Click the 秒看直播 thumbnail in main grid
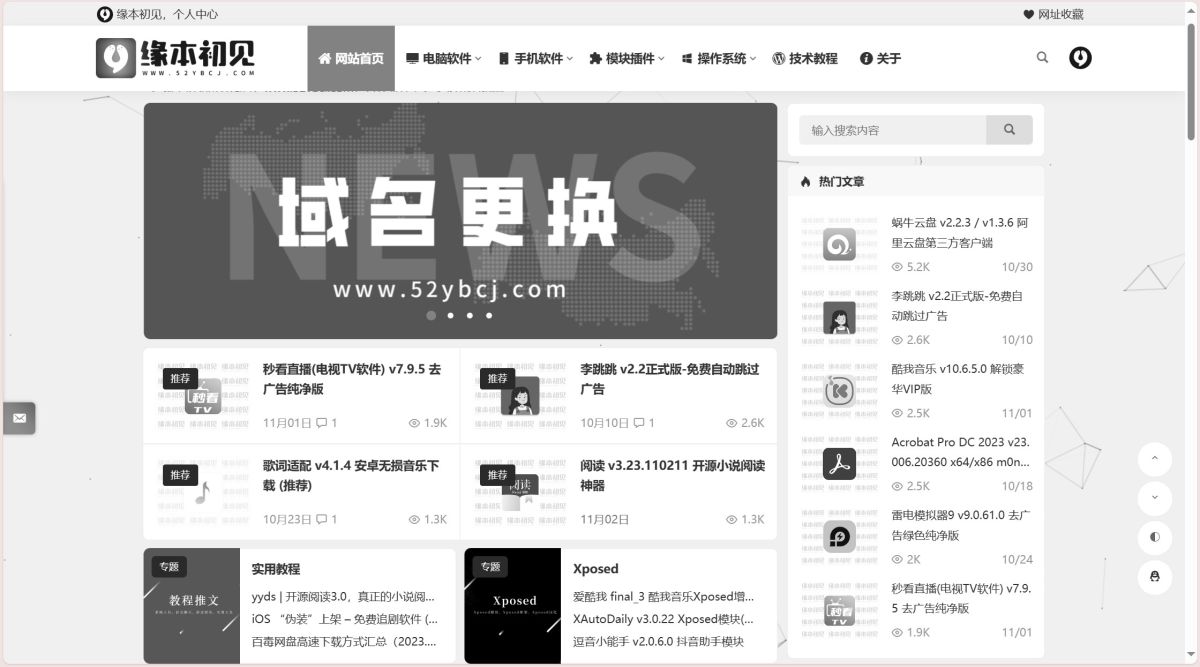Screen dimensions: 1200x667 tap(204, 397)
